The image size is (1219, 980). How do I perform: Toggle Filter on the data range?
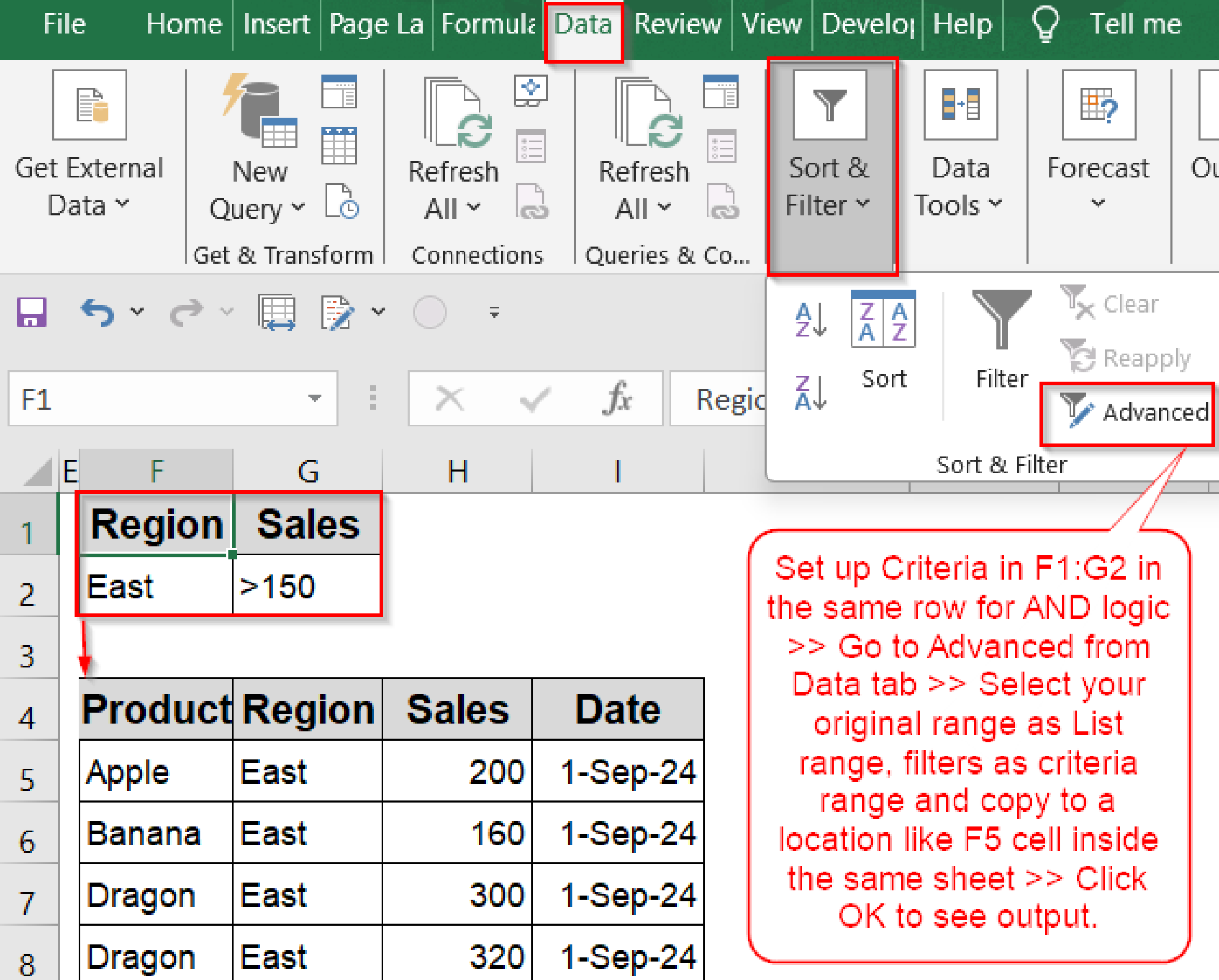pyautogui.click(x=1000, y=333)
